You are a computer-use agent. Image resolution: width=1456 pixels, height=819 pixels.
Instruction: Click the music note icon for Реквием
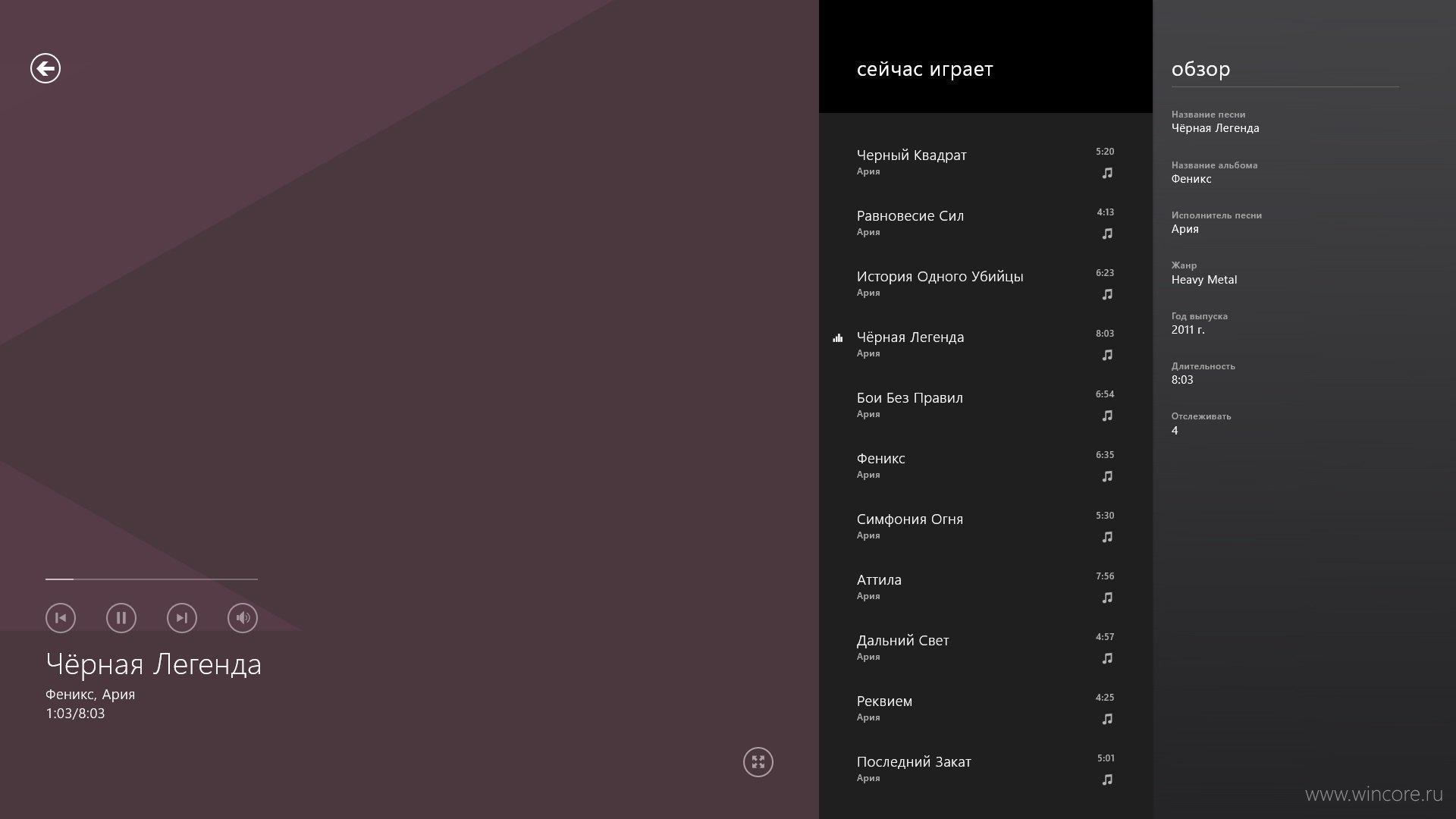[x=1107, y=719]
